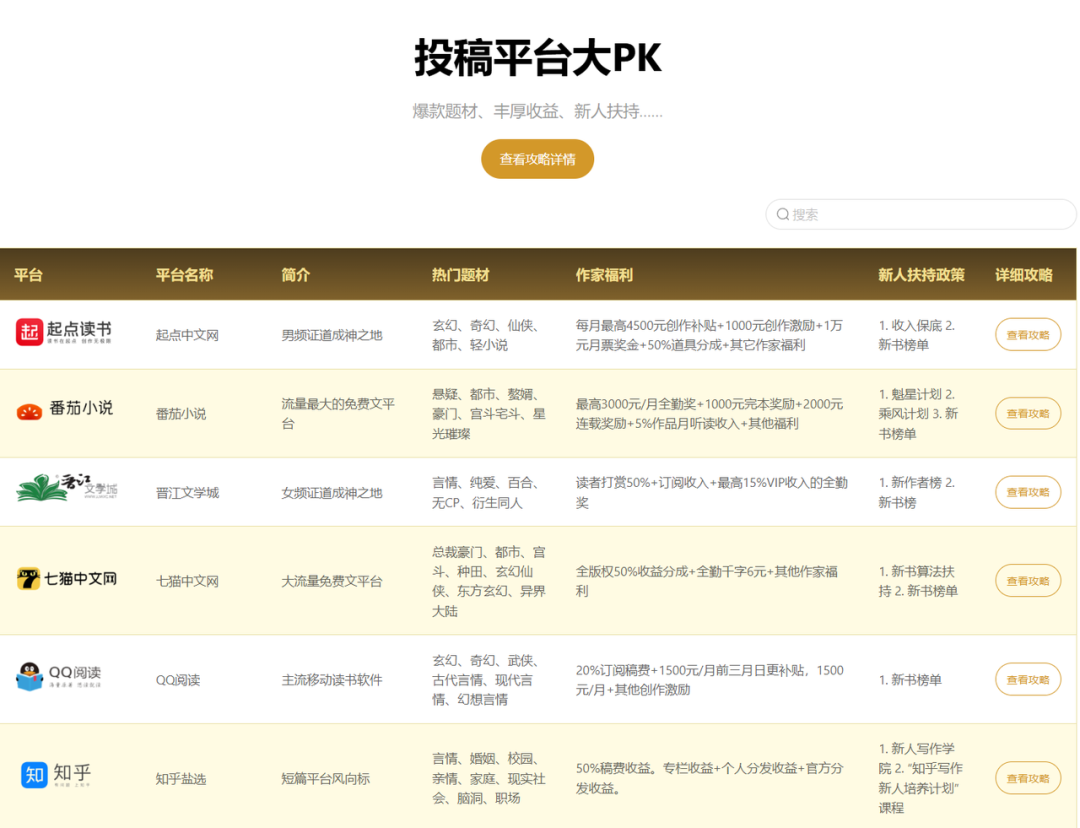1080x828 pixels.
Task: Click the 短篇平台风向标 description
Action: click(x=325, y=778)
